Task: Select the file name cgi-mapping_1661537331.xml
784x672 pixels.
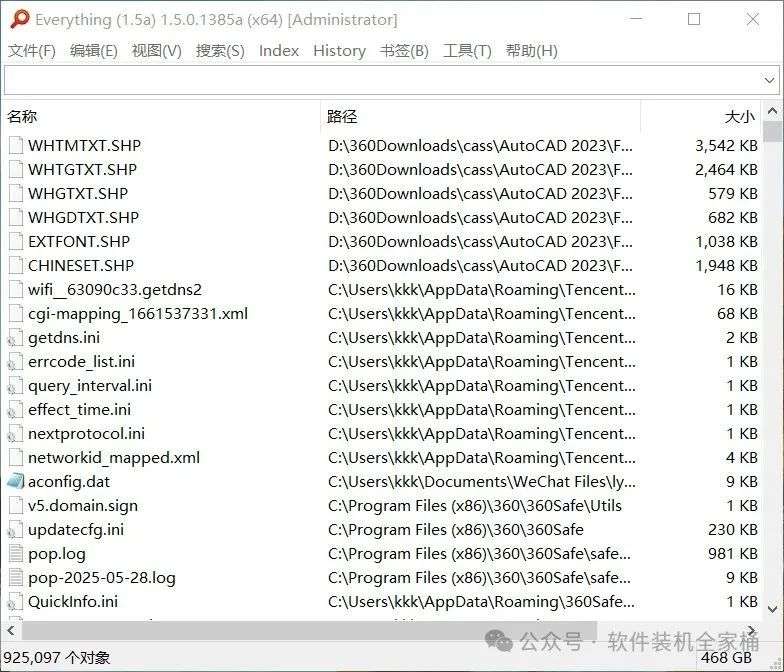Action: tap(138, 314)
